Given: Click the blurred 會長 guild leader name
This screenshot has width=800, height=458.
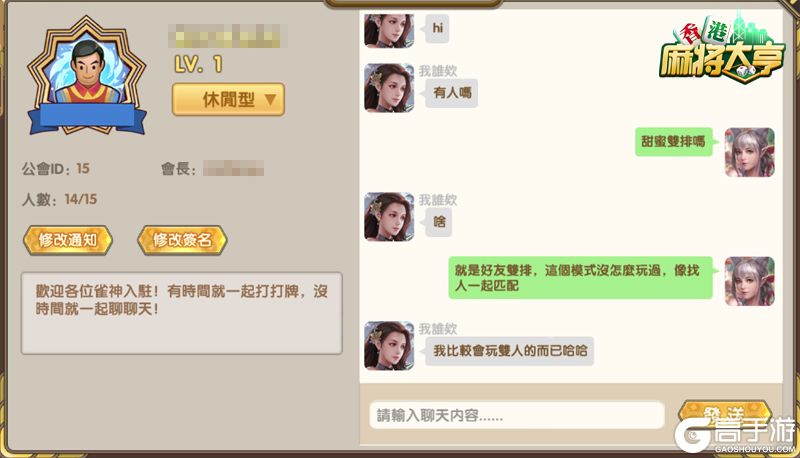Looking at the screenshot, I should click(234, 168).
